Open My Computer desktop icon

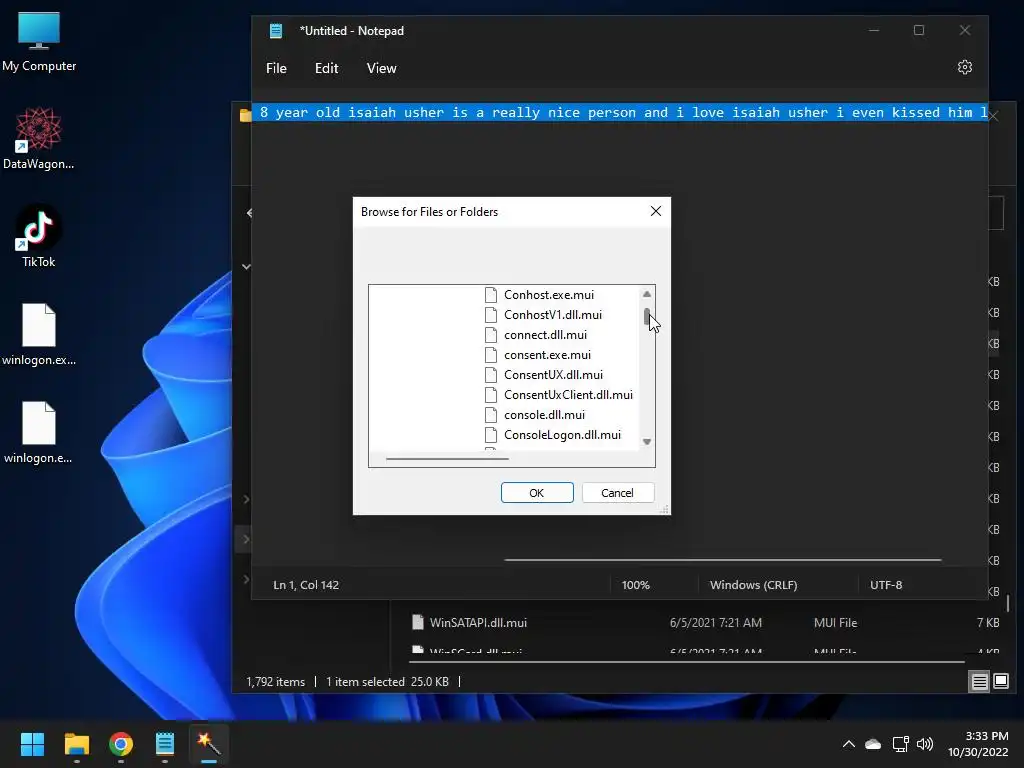coord(39,42)
